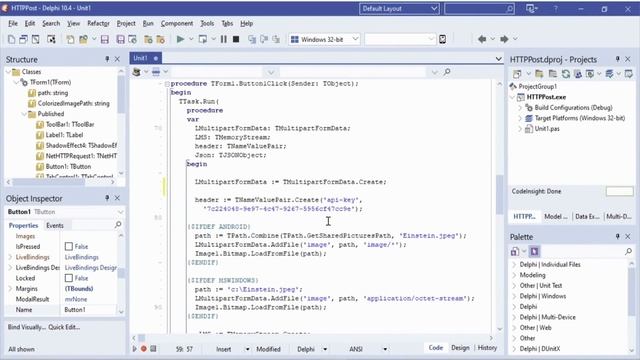
Task: Switch to the Events tab
Action: [x=55, y=225]
